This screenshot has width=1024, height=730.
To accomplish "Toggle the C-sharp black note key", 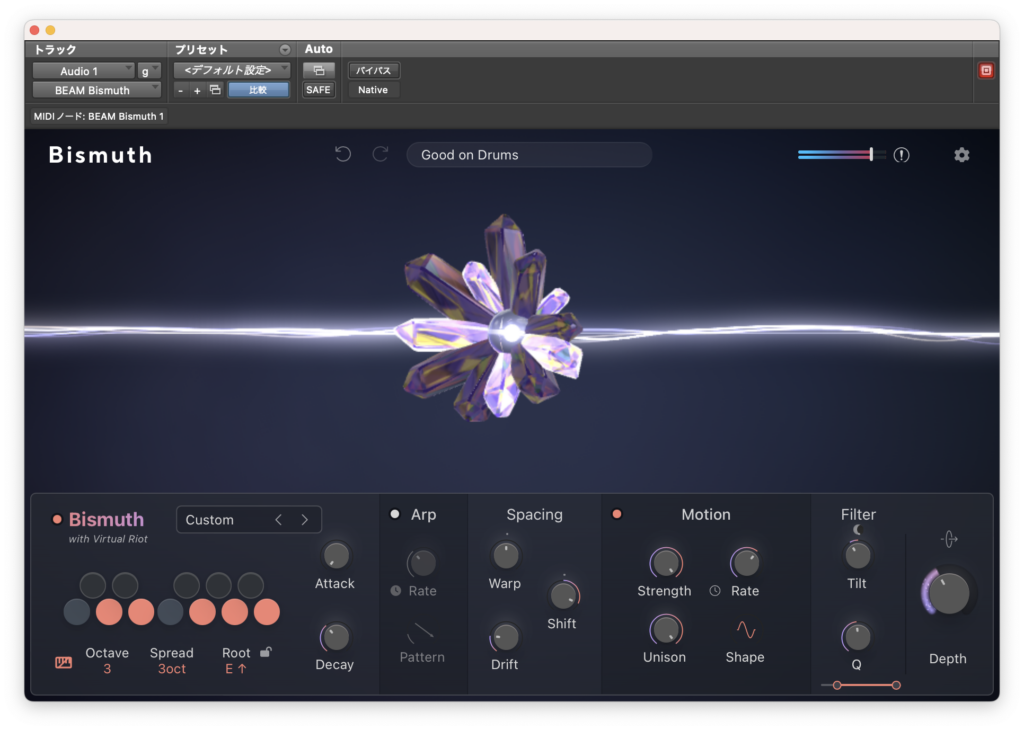I will (93, 585).
